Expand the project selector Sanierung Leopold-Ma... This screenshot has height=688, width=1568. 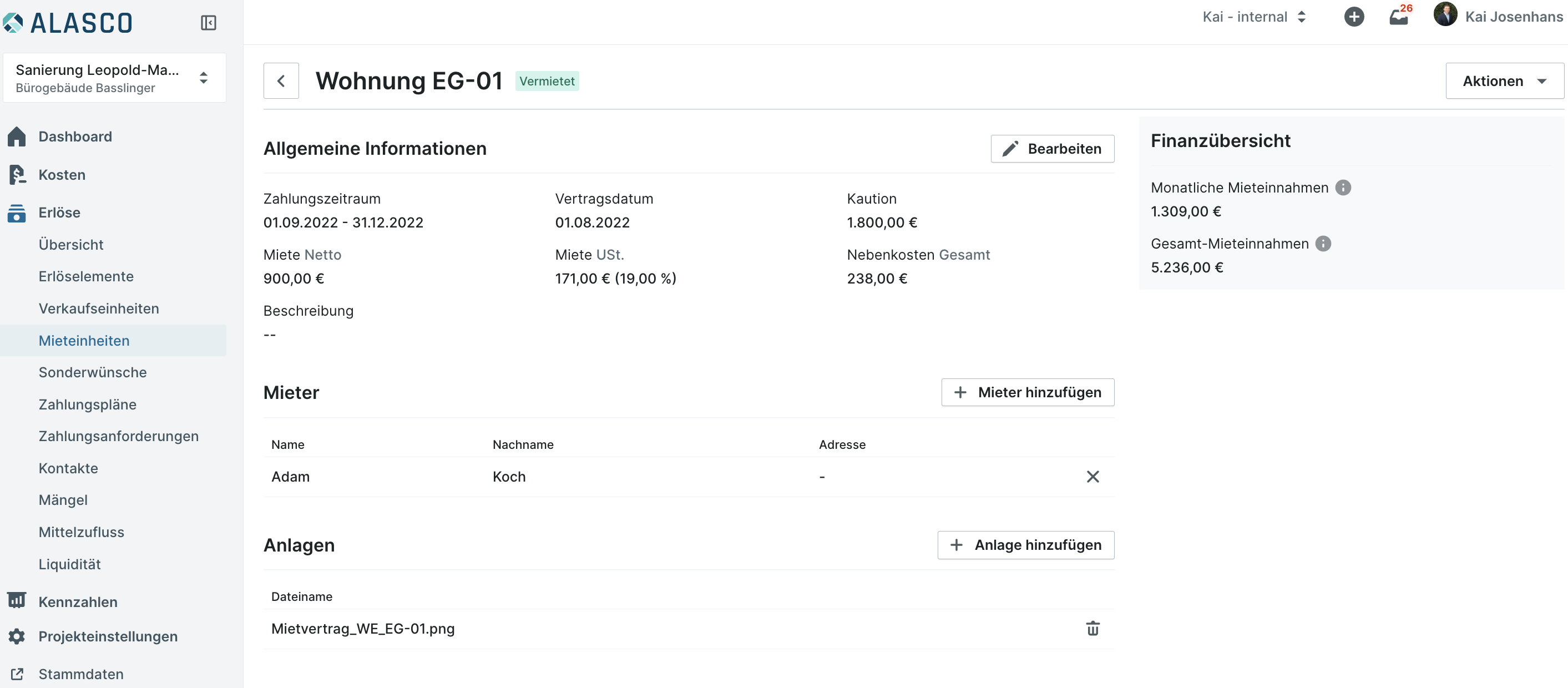point(114,78)
